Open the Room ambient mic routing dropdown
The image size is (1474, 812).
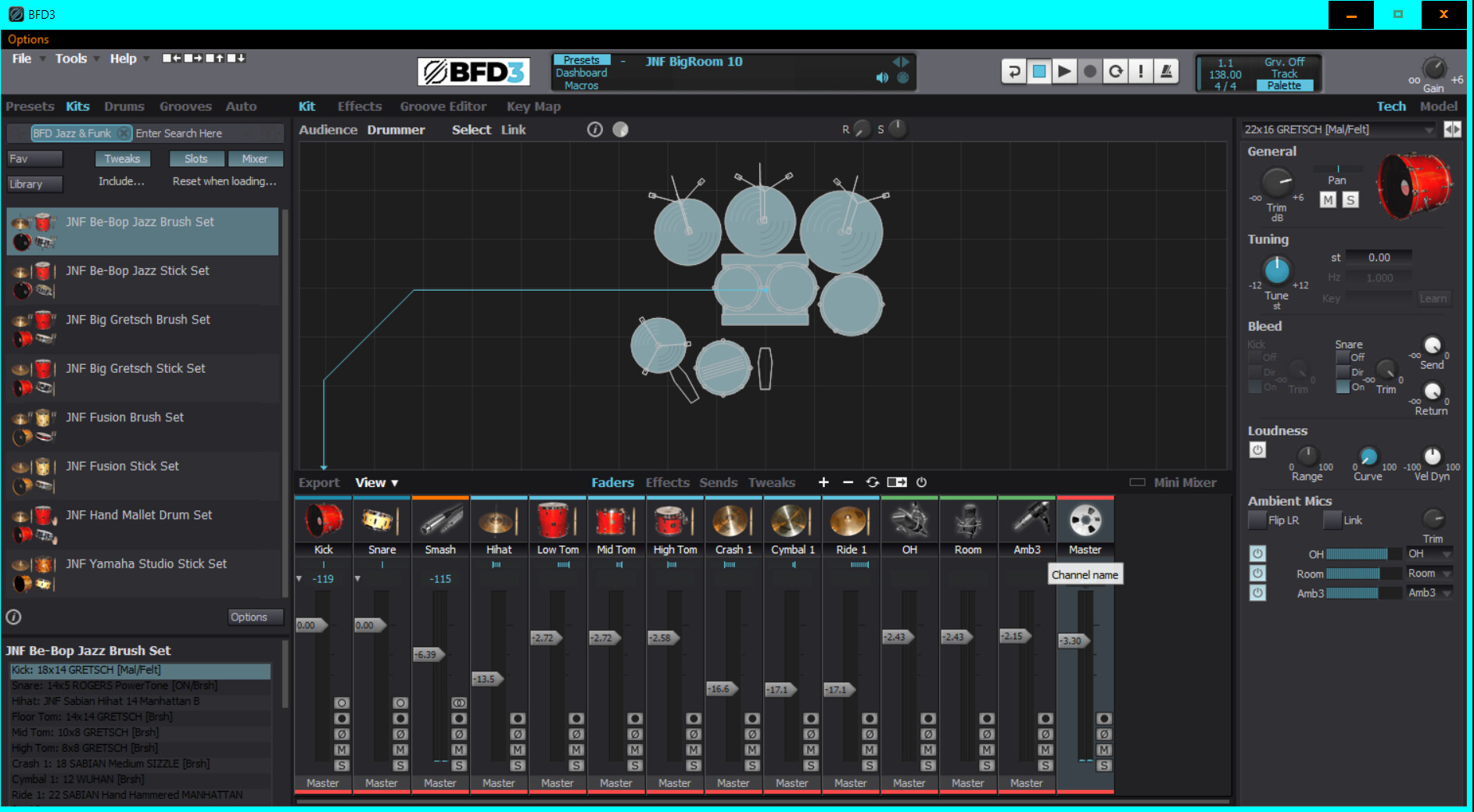1429,573
